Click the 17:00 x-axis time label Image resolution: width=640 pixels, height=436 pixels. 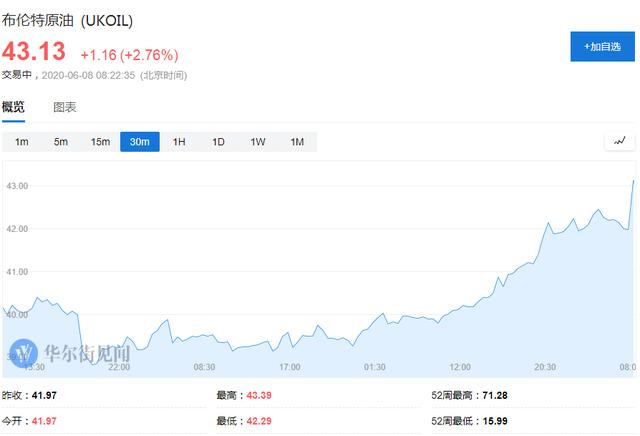pyautogui.click(x=289, y=367)
